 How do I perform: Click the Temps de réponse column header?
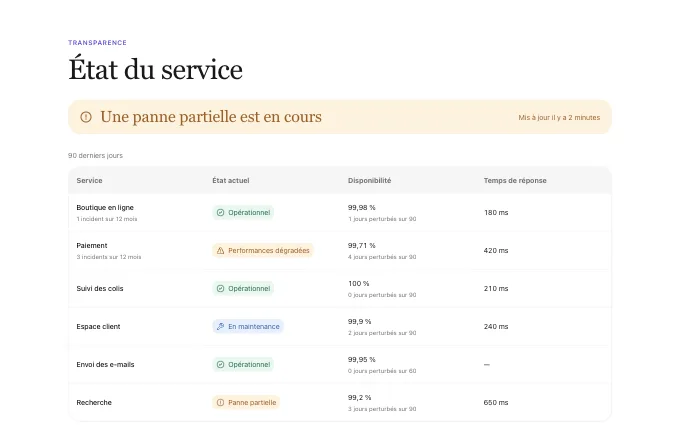tap(515, 180)
